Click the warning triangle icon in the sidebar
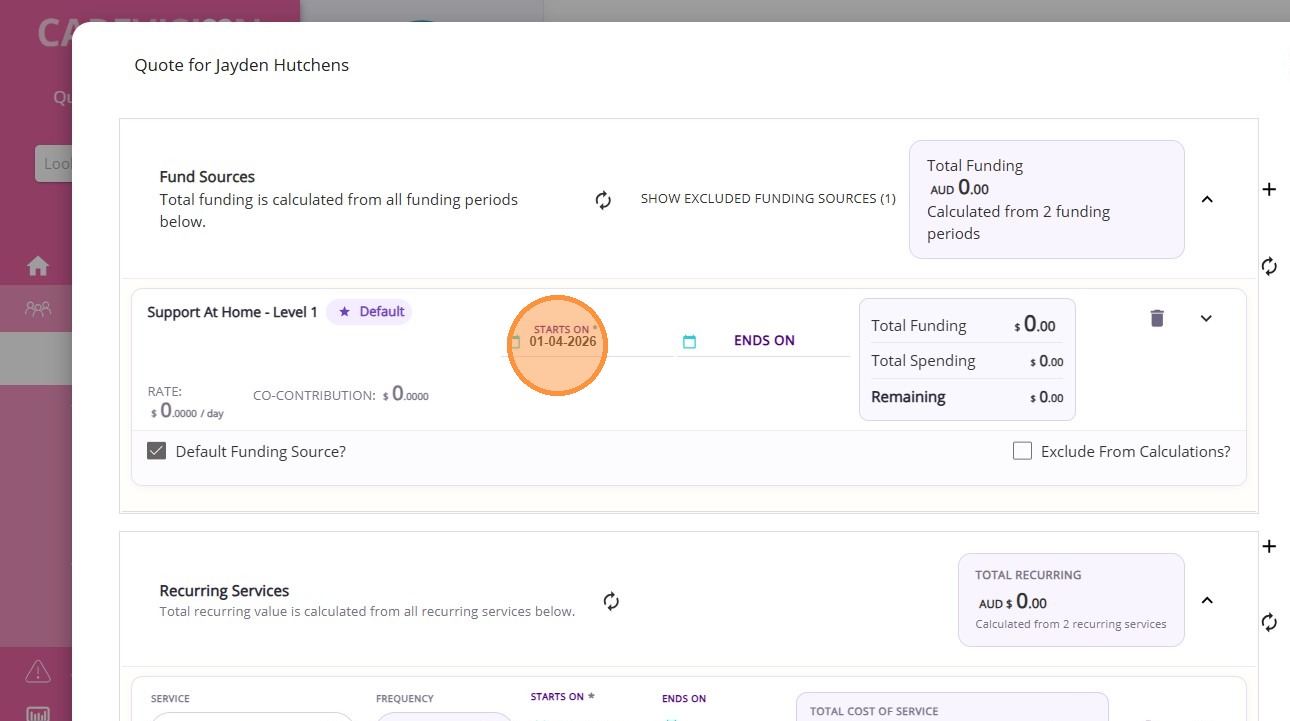This screenshot has width=1290, height=721. pyautogui.click(x=38, y=670)
